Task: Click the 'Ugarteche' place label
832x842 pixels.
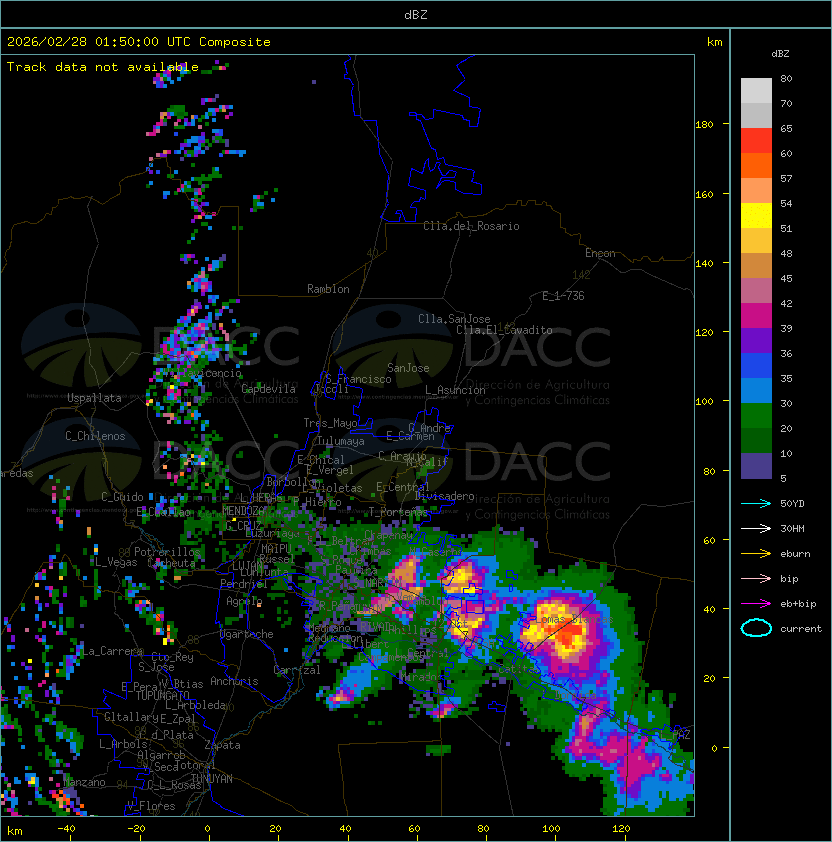Action: pyautogui.click(x=247, y=634)
